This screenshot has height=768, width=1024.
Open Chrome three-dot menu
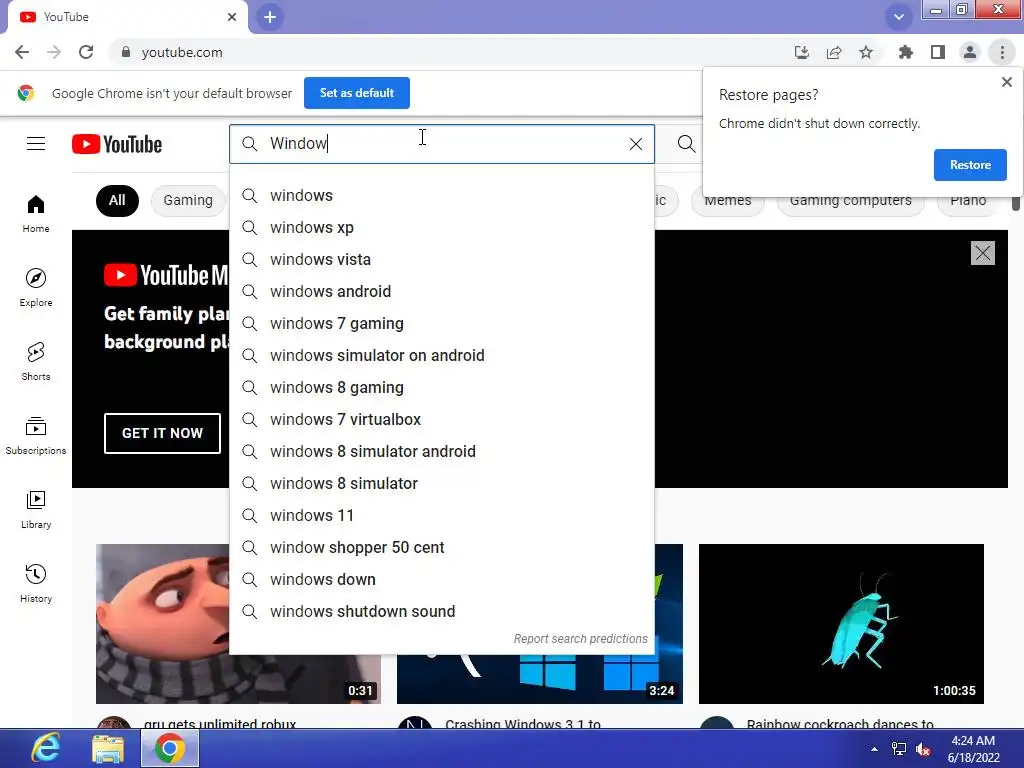pos(1002,52)
